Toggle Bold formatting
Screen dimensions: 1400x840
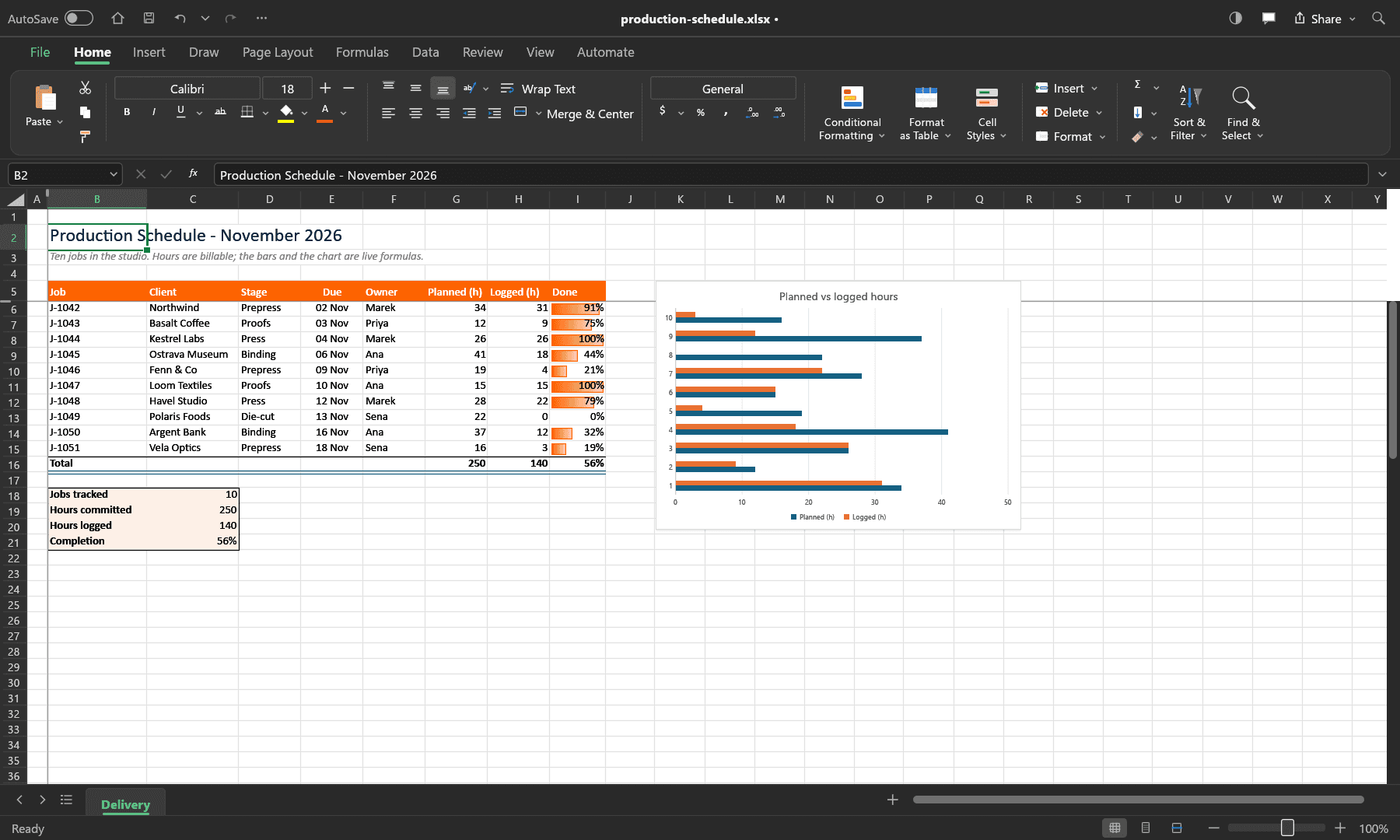tap(127, 112)
